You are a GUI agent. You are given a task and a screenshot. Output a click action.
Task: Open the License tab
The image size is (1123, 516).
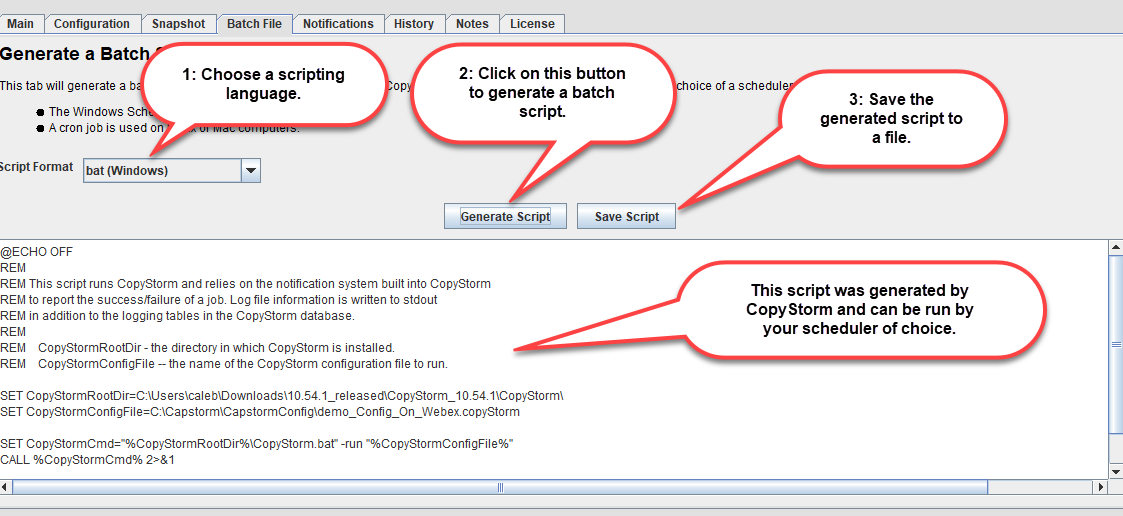click(532, 24)
